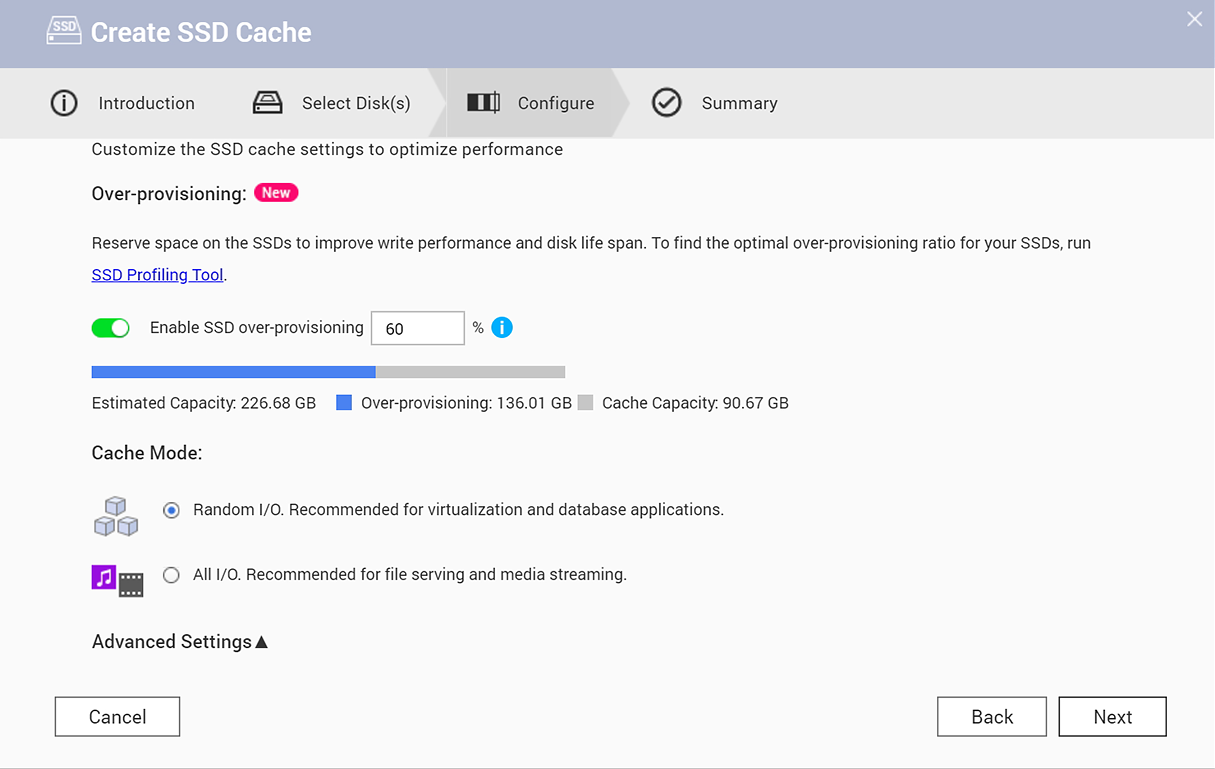Click the blue over-provisioning info icon
1215x769 pixels.
tap(502, 328)
